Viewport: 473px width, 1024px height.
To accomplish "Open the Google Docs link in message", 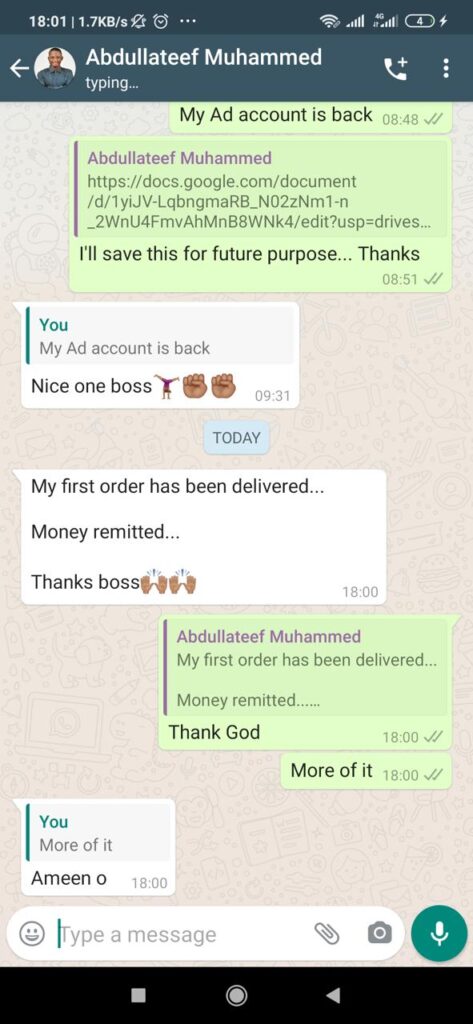I will click(259, 202).
